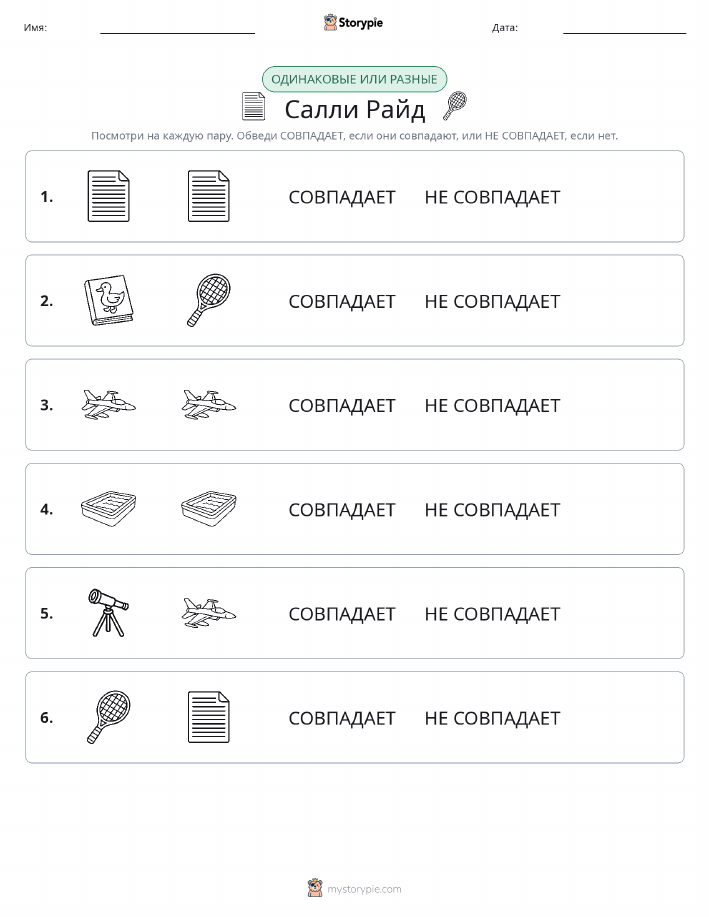
Task: Click the jet plane icon in row 5
Action: [209, 613]
